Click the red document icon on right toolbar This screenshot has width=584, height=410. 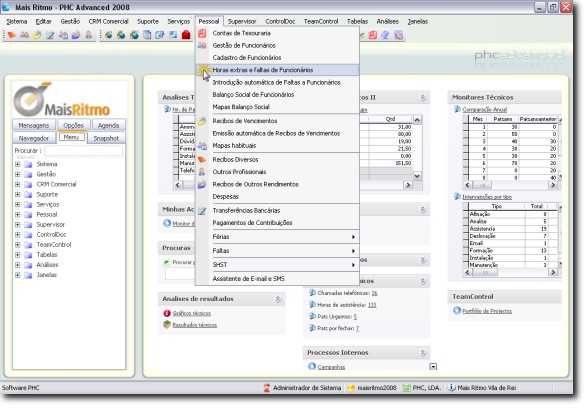[x=373, y=35]
